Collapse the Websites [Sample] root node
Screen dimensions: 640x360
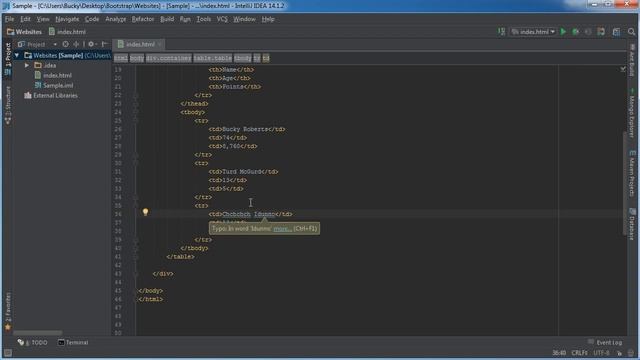point(17,55)
